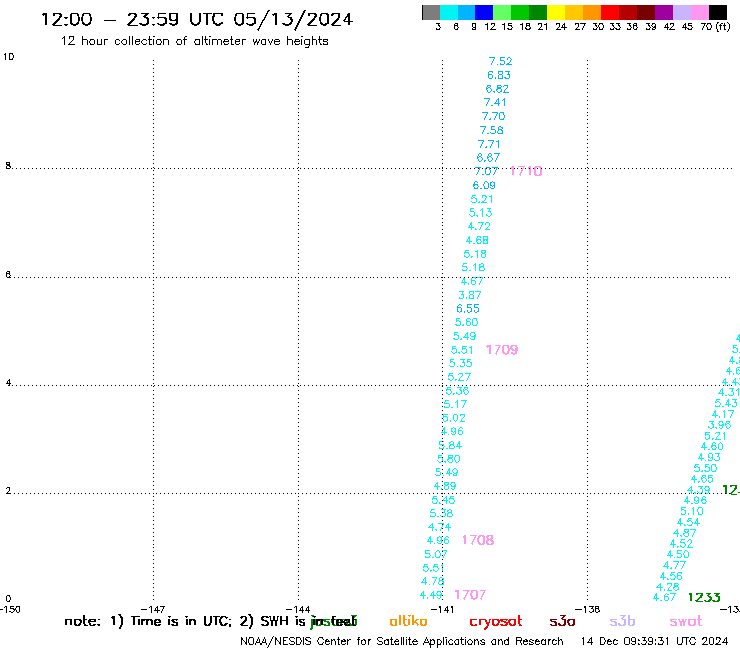This screenshot has height=650, width=740.
Task: Click the yellow legend swatch
Action: (556, 12)
